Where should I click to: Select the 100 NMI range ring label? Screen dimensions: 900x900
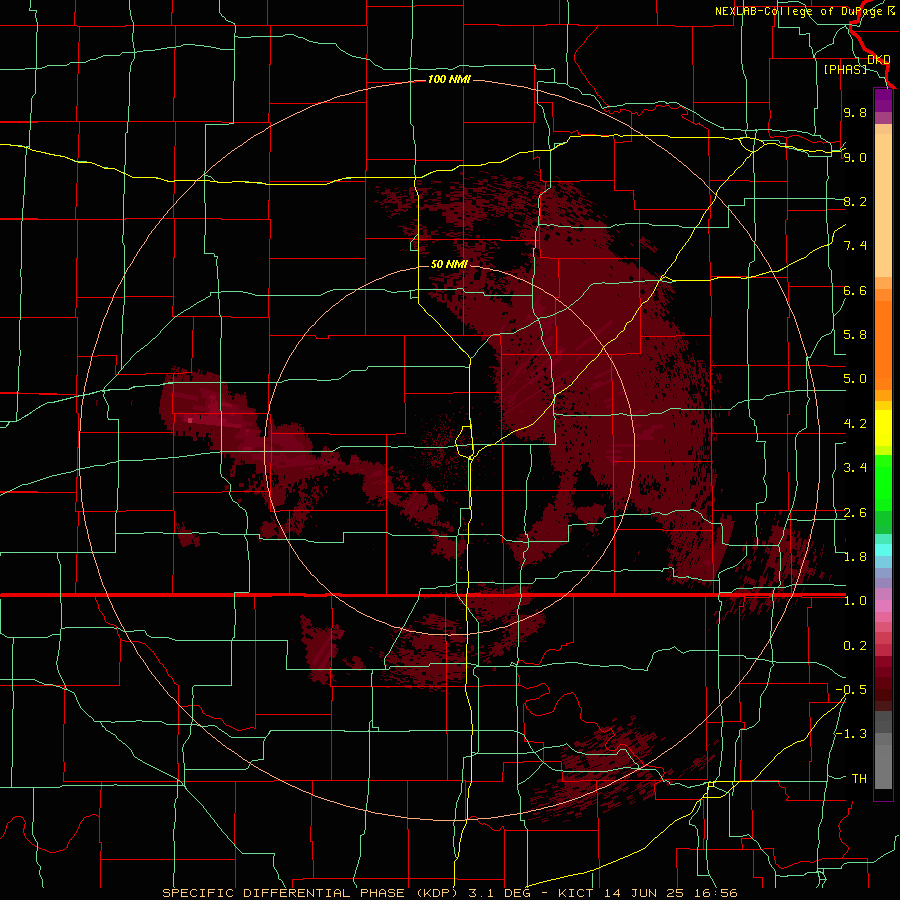(449, 79)
